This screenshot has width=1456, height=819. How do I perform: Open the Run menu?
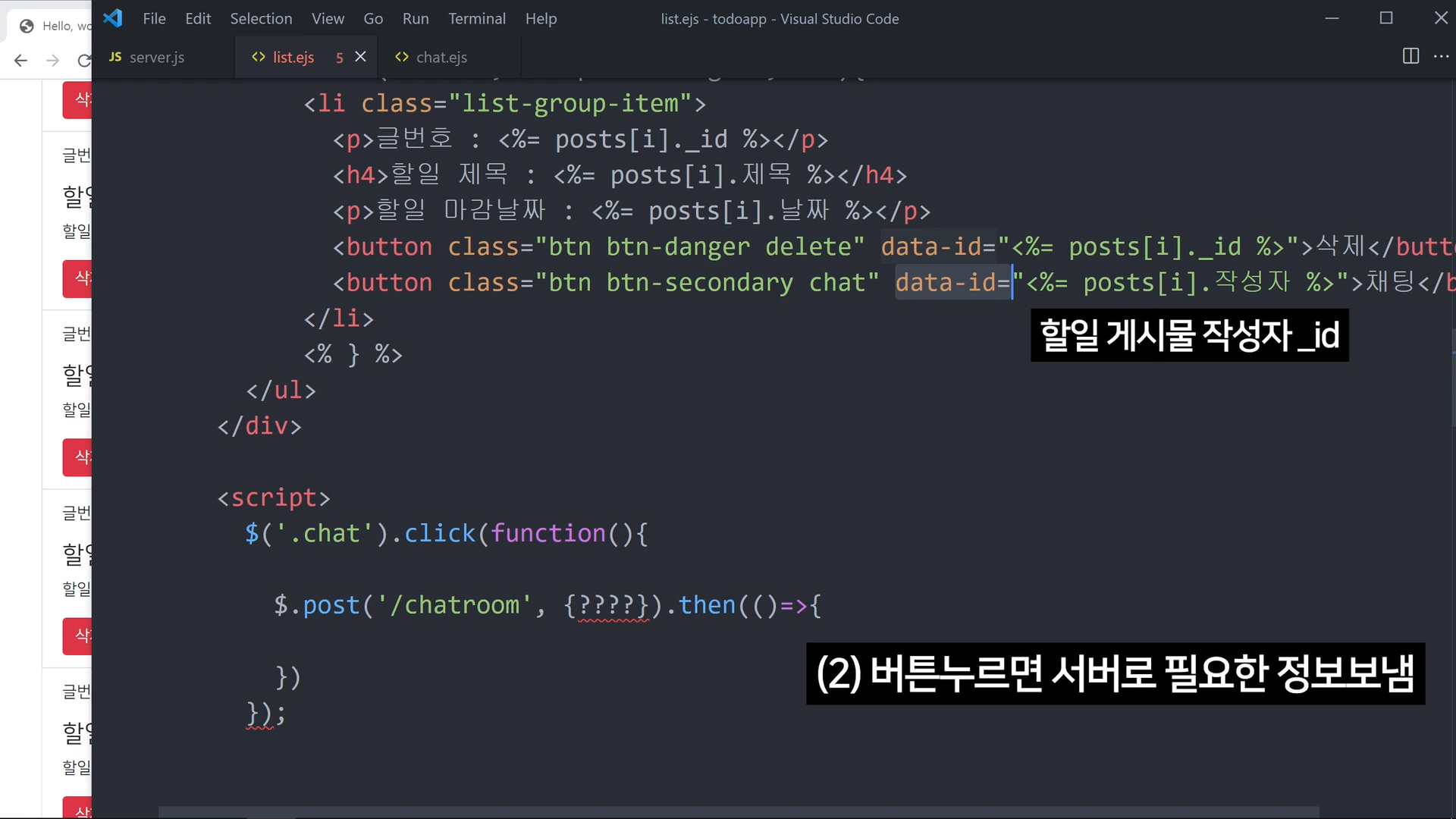coord(415,19)
